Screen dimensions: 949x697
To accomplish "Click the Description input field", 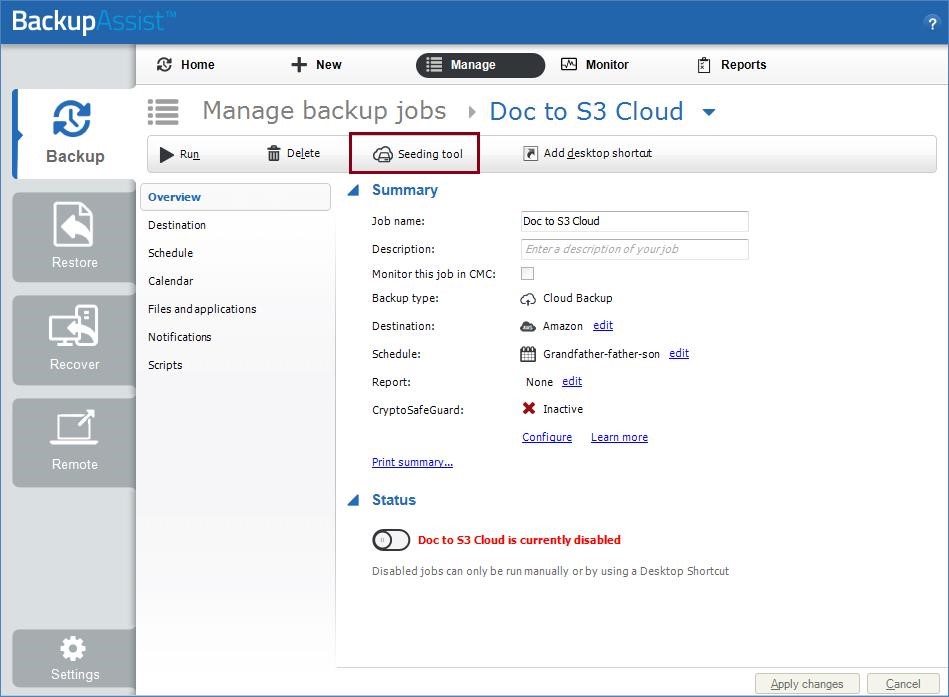I will tap(634, 249).
